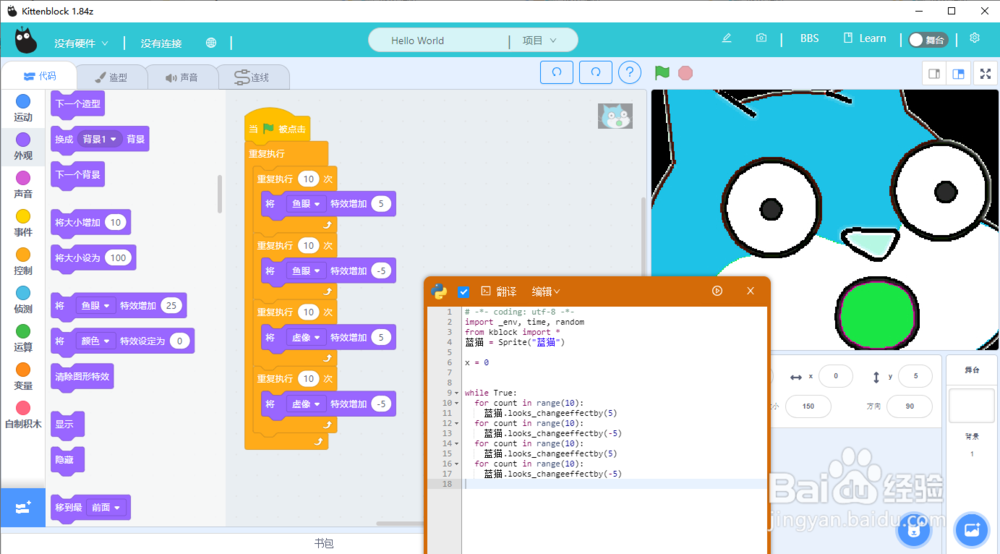Image resolution: width=1000 pixels, height=554 pixels.
Task: Select the 外观 looks category
Action: point(23,147)
